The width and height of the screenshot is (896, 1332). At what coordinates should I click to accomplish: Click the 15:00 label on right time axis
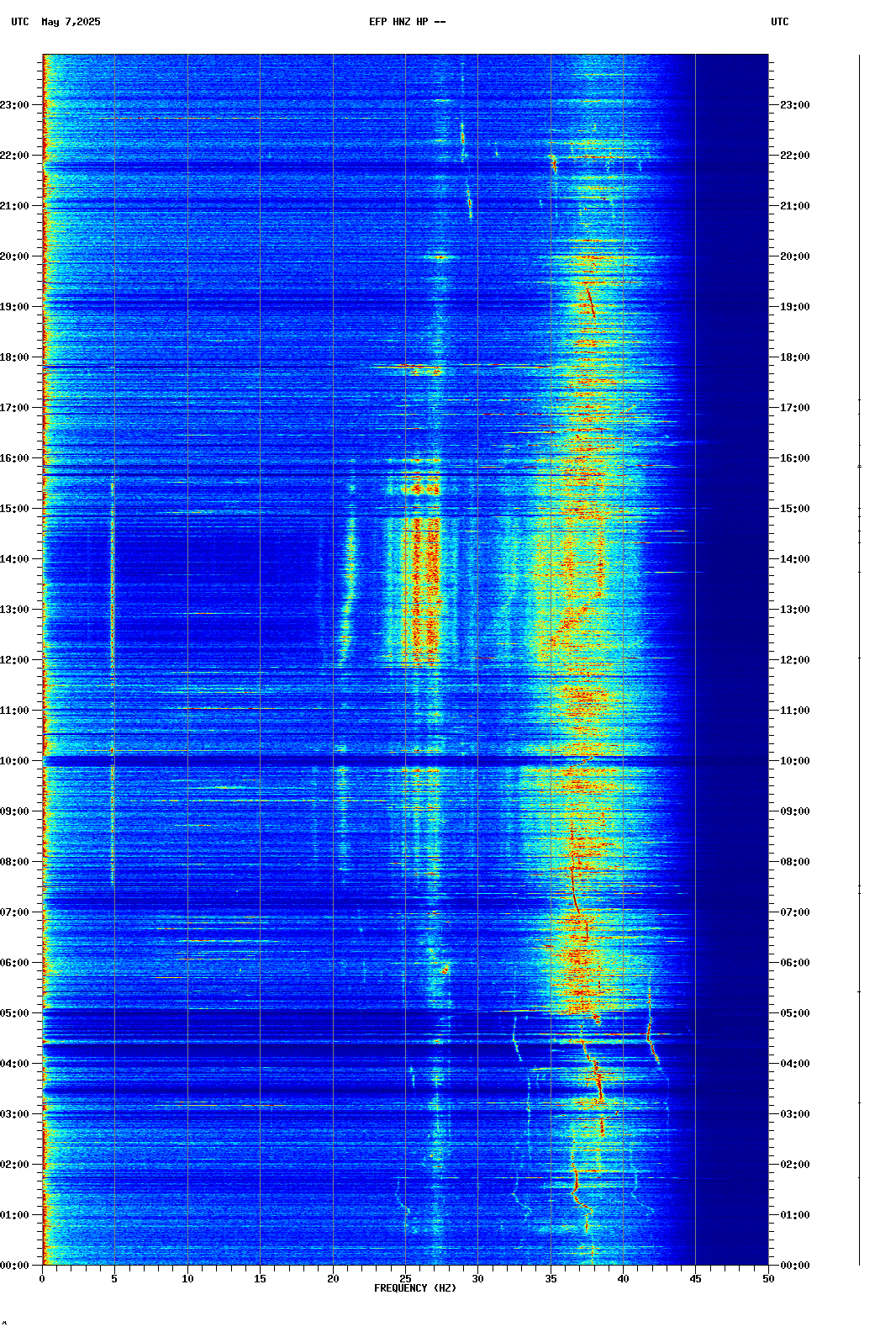point(795,509)
